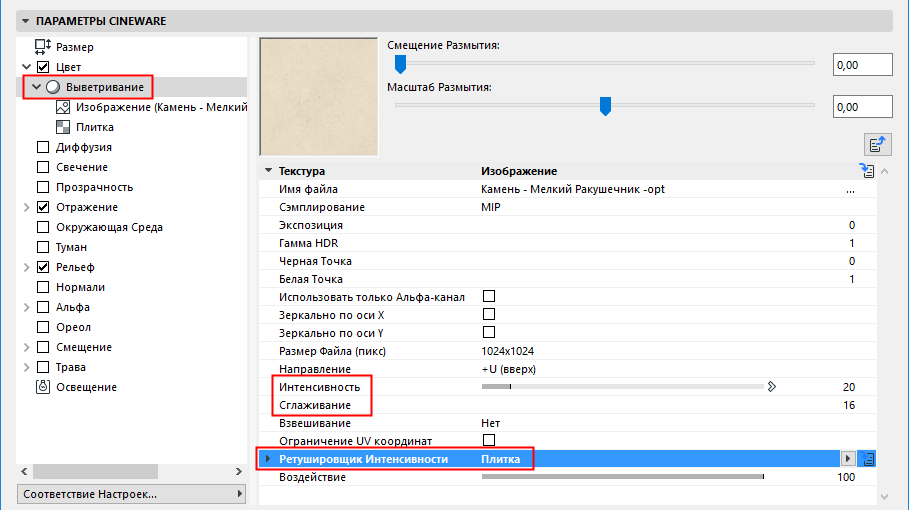The height and width of the screenshot is (510, 909).
Task: Click the Воздействие slider bar
Action: pyautogui.click(x=623, y=476)
